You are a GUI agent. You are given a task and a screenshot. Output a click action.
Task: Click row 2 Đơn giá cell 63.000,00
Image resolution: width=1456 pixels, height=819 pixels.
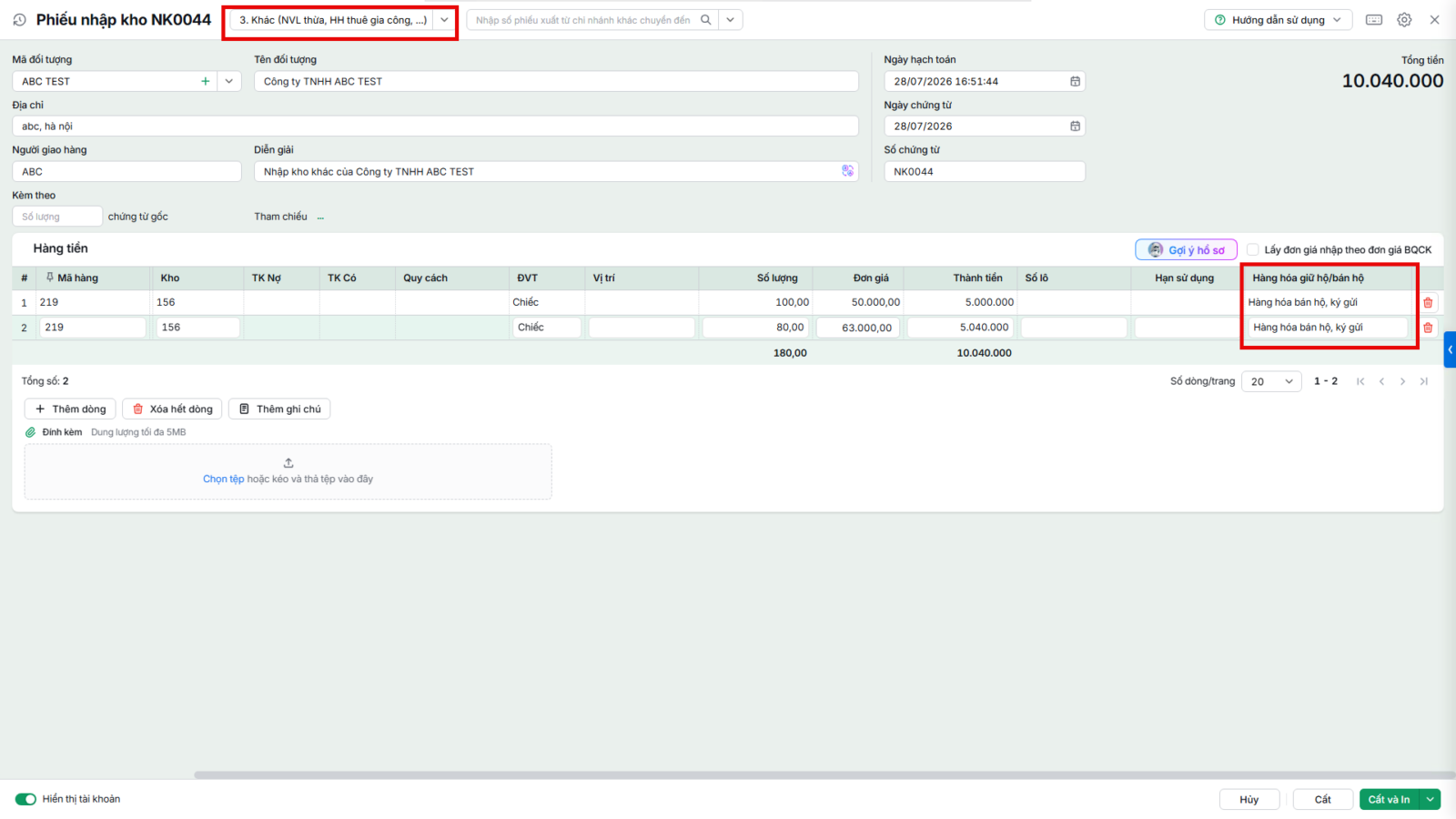click(857, 328)
